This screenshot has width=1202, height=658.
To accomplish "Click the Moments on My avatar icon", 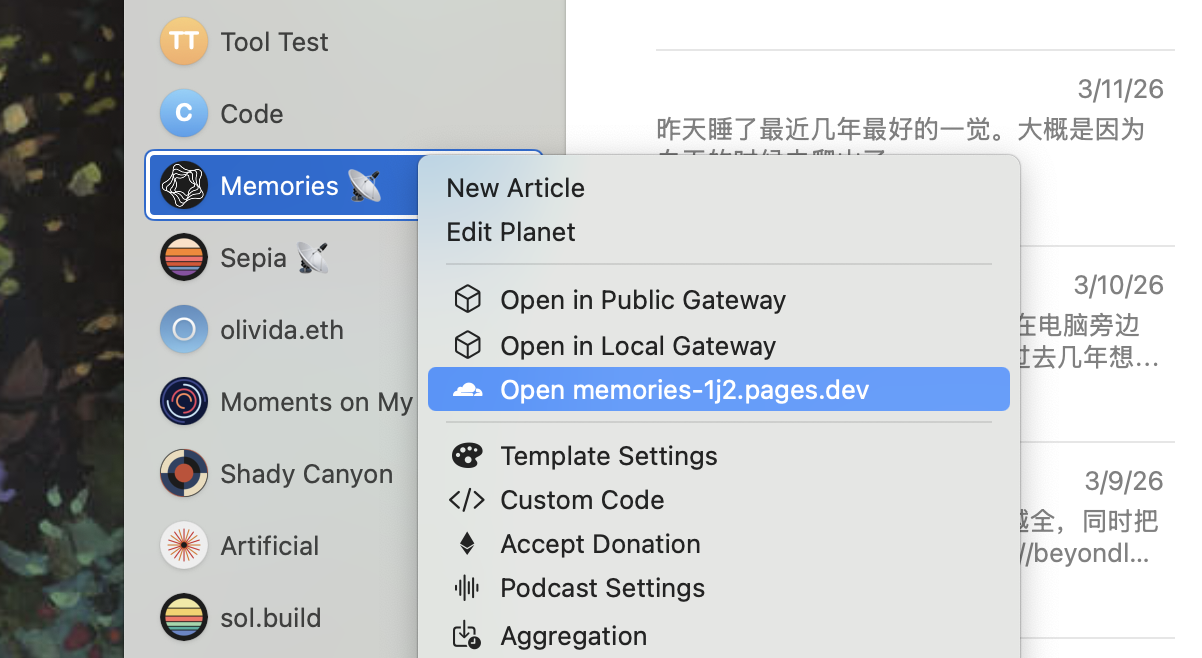I will (184, 401).
